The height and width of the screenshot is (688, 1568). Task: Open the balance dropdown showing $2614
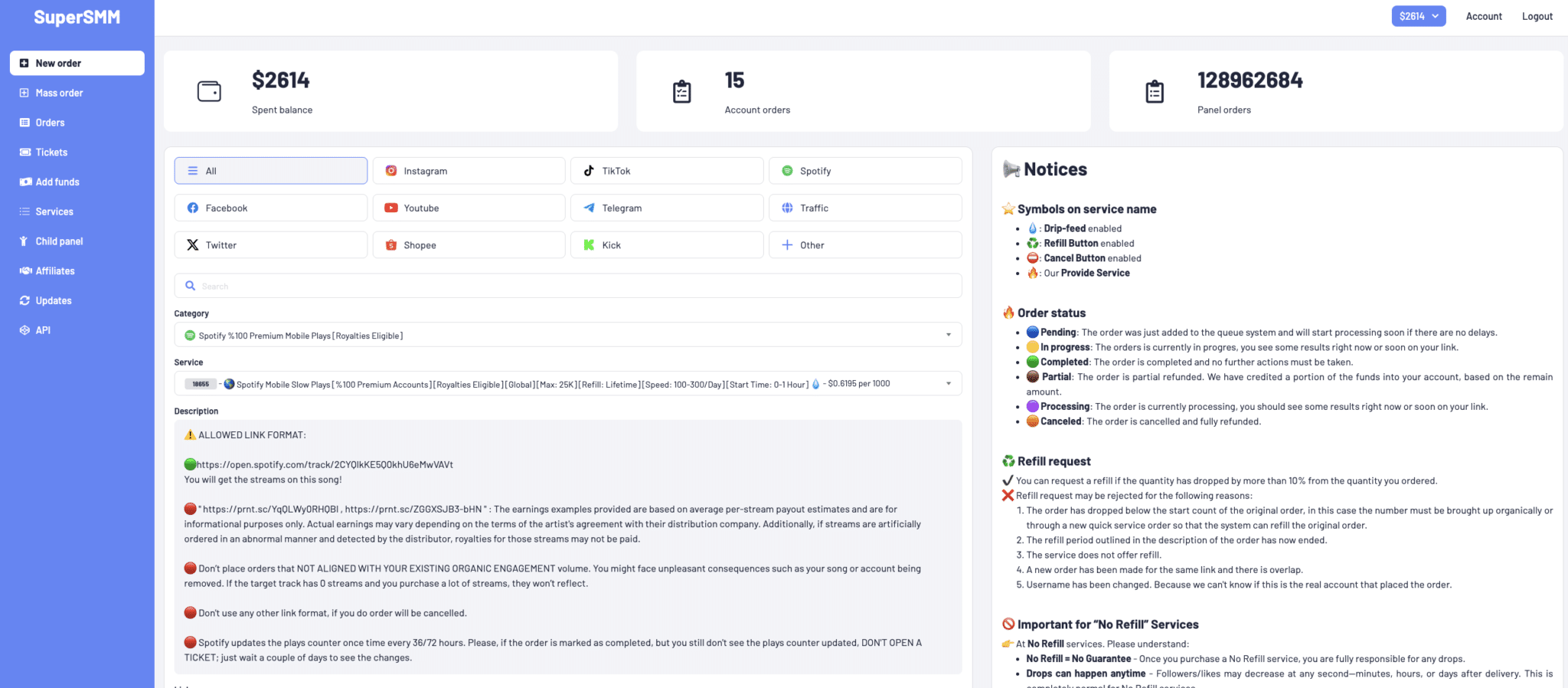[x=1418, y=16]
